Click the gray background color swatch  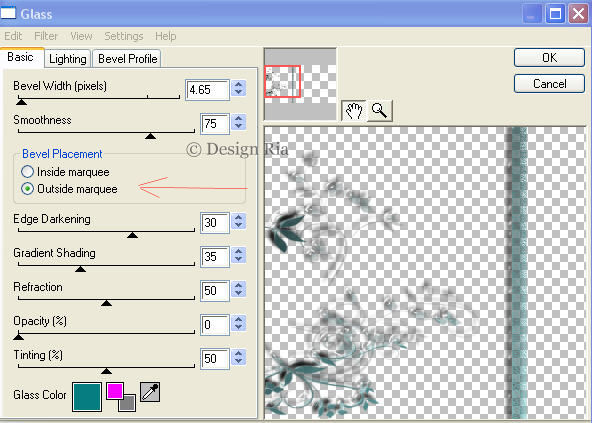(x=128, y=403)
